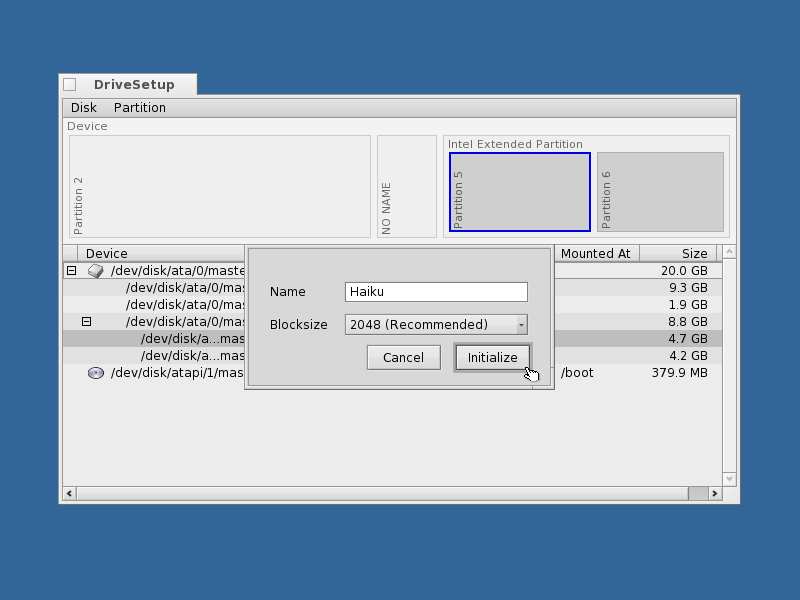Select the partition row mounted at /boot
This screenshot has height=600, width=800.
[x=640, y=372]
